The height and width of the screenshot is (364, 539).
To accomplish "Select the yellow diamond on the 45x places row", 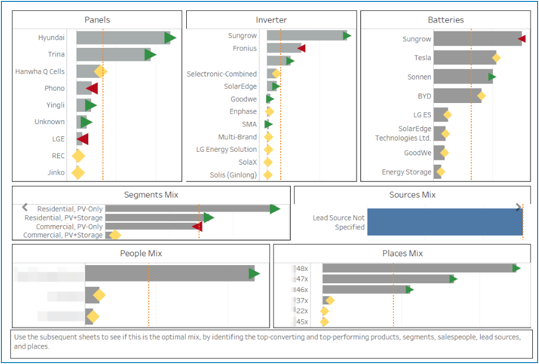I will click(324, 322).
